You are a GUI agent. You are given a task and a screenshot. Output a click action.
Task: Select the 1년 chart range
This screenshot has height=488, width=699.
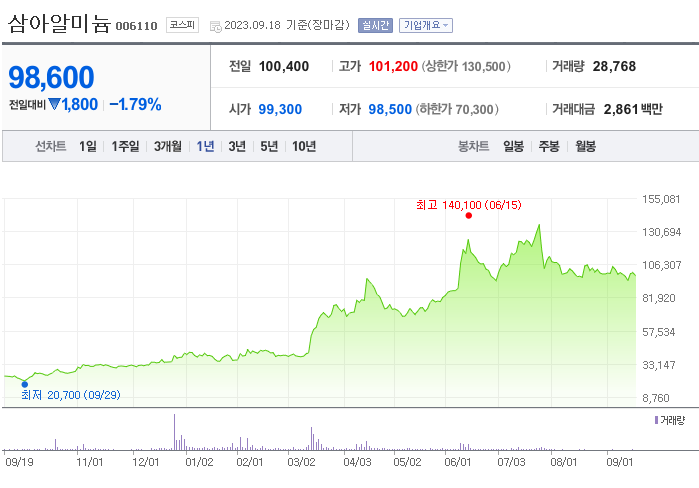tap(206, 146)
